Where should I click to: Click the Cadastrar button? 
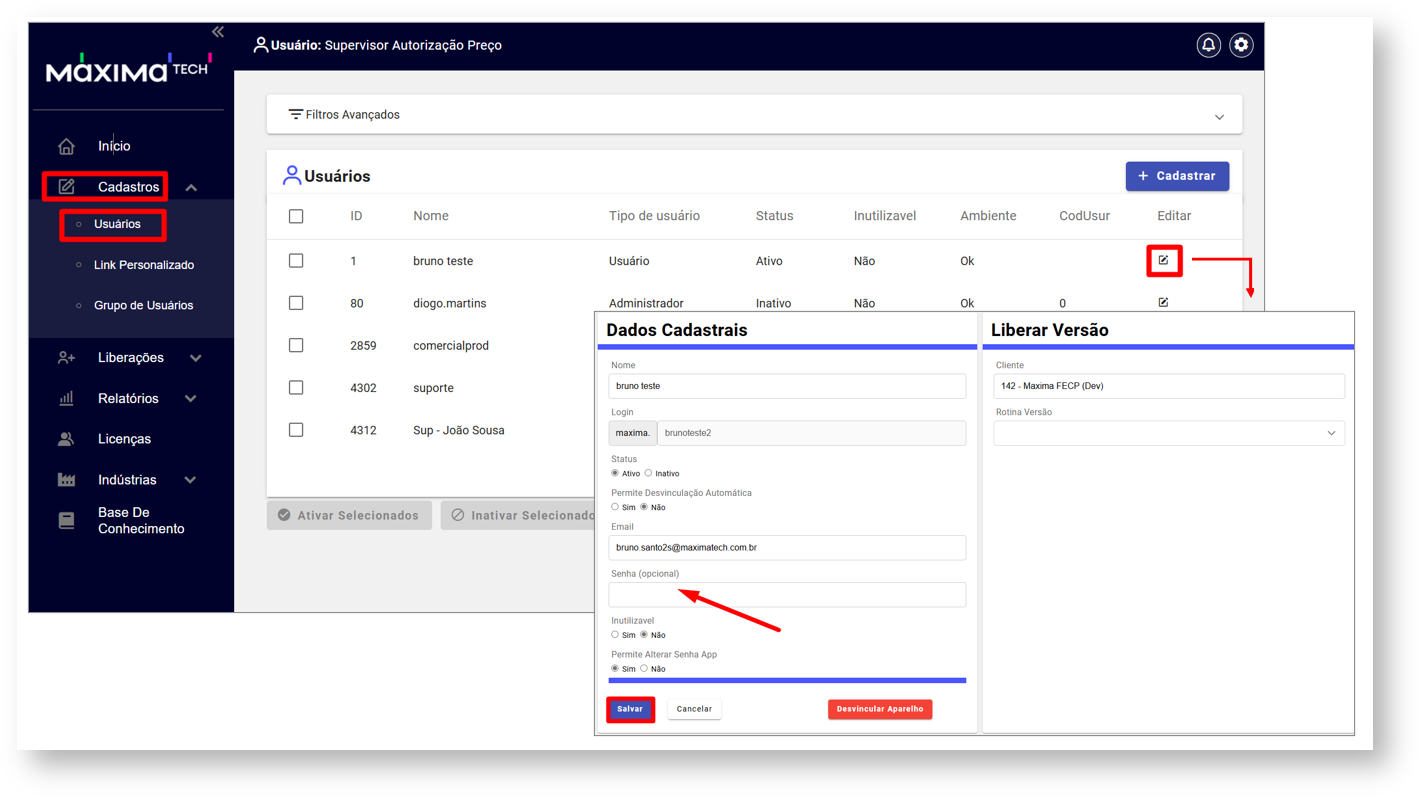point(1177,176)
